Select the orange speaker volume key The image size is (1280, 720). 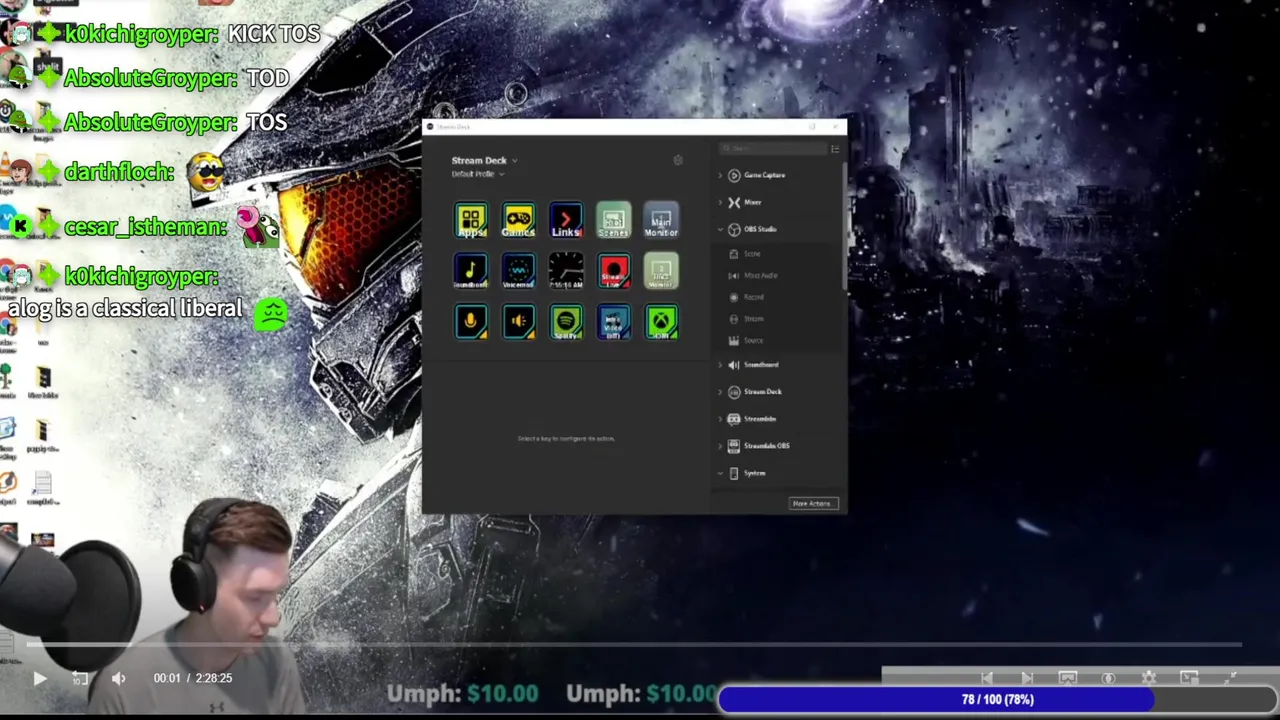[518, 322]
